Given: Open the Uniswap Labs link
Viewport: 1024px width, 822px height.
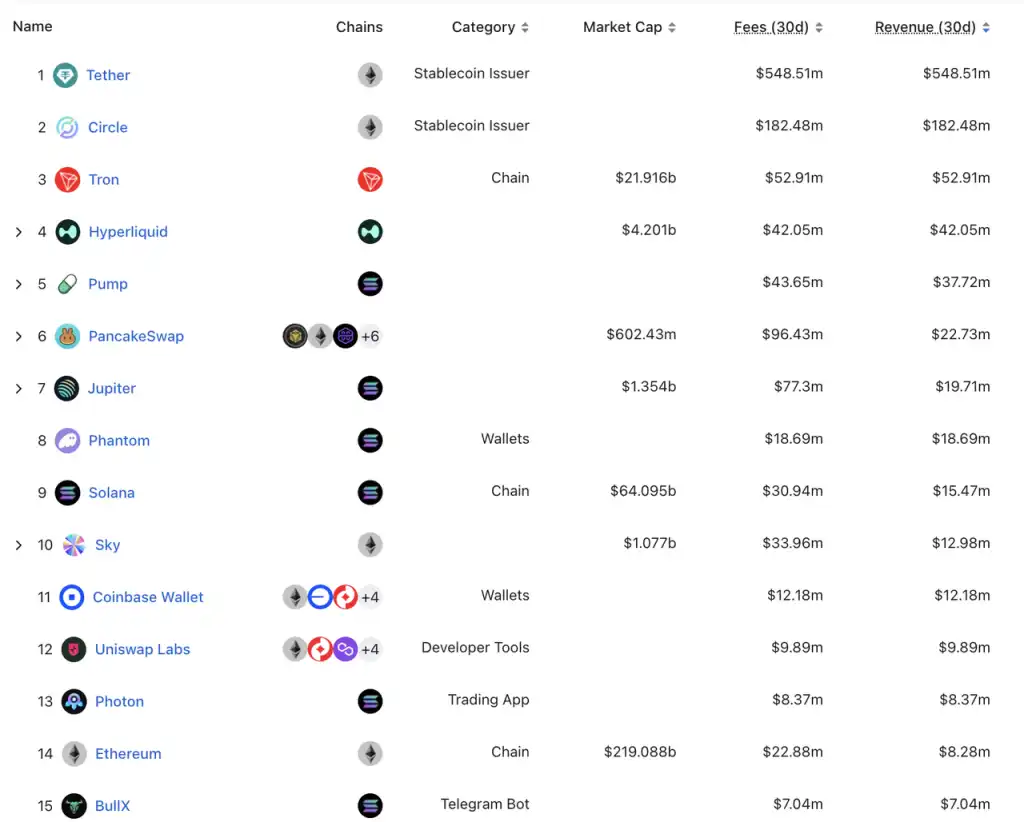Looking at the screenshot, I should point(142,650).
